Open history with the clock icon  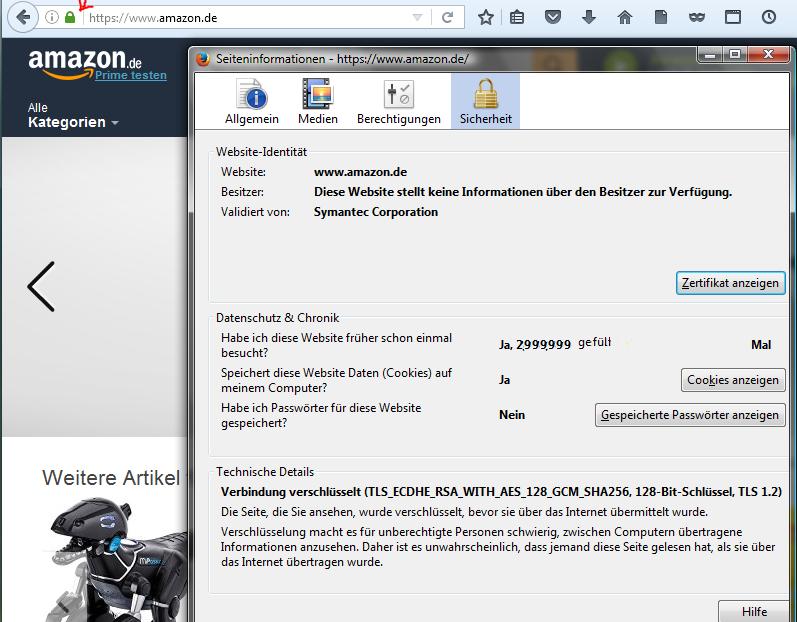click(769, 17)
